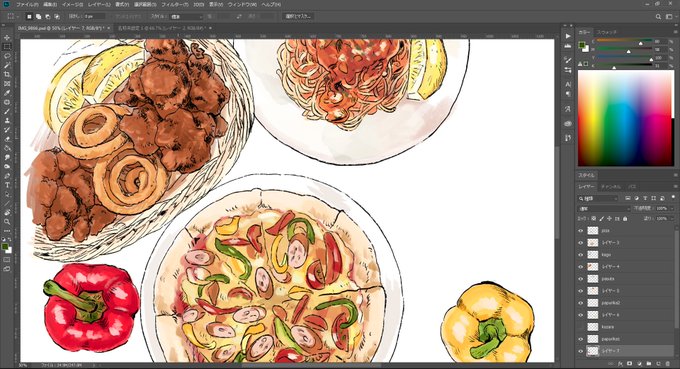This screenshot has height=369, width=680.
Task: Switch to the スウォッチ tab
Action: (x=607, y=32)
